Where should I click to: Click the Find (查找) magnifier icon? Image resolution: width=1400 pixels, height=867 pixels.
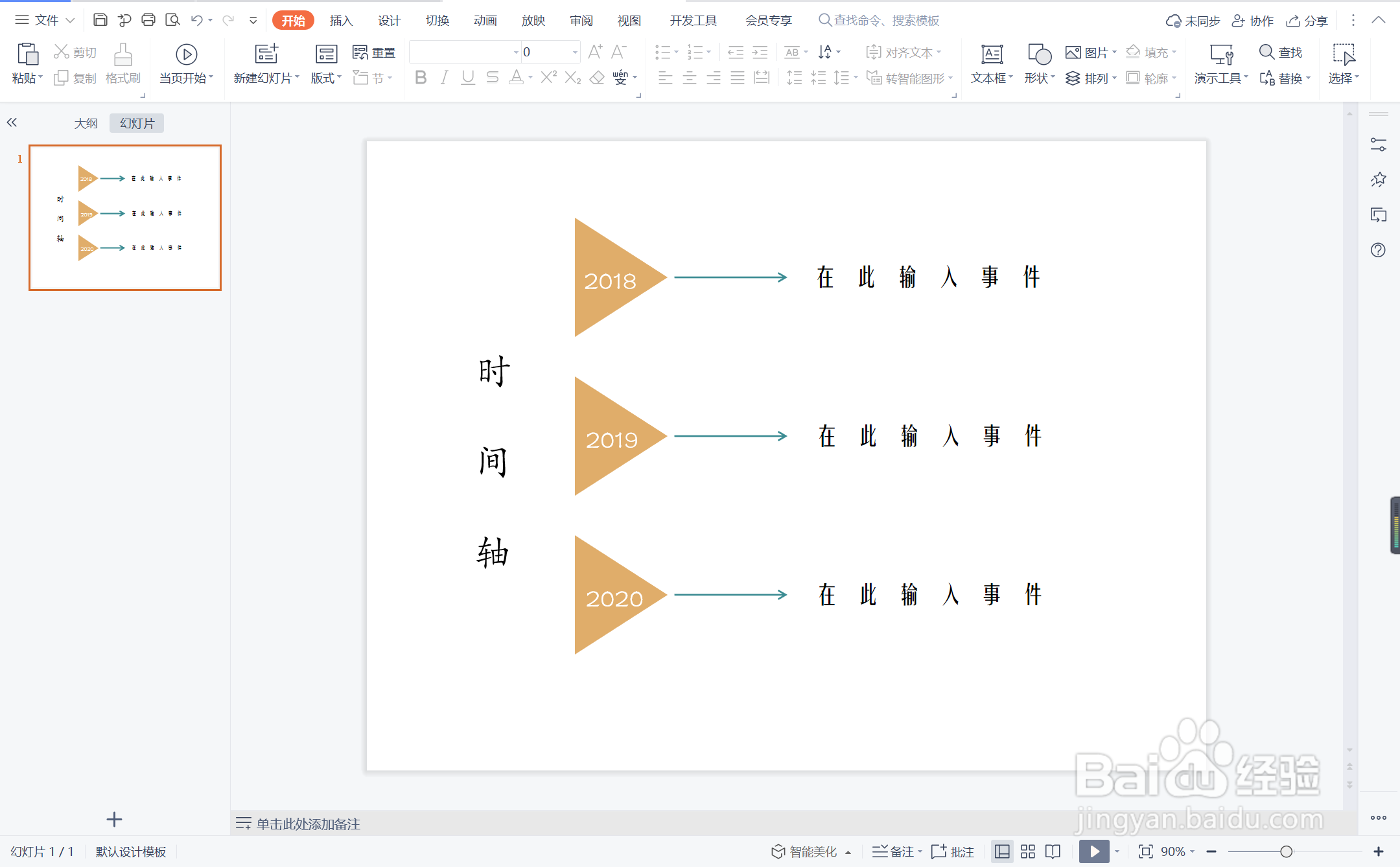click(1266, 52)
